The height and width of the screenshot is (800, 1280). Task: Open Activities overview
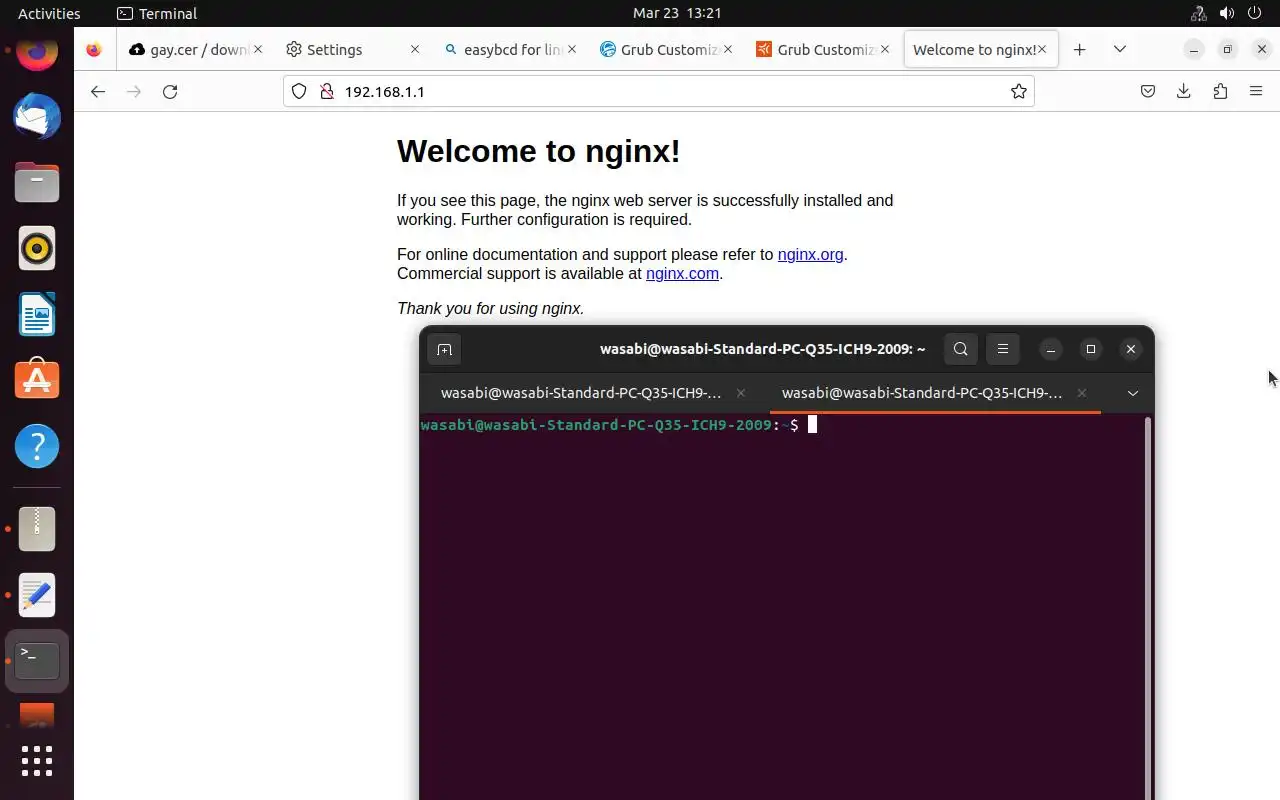[x=49, y=13]
